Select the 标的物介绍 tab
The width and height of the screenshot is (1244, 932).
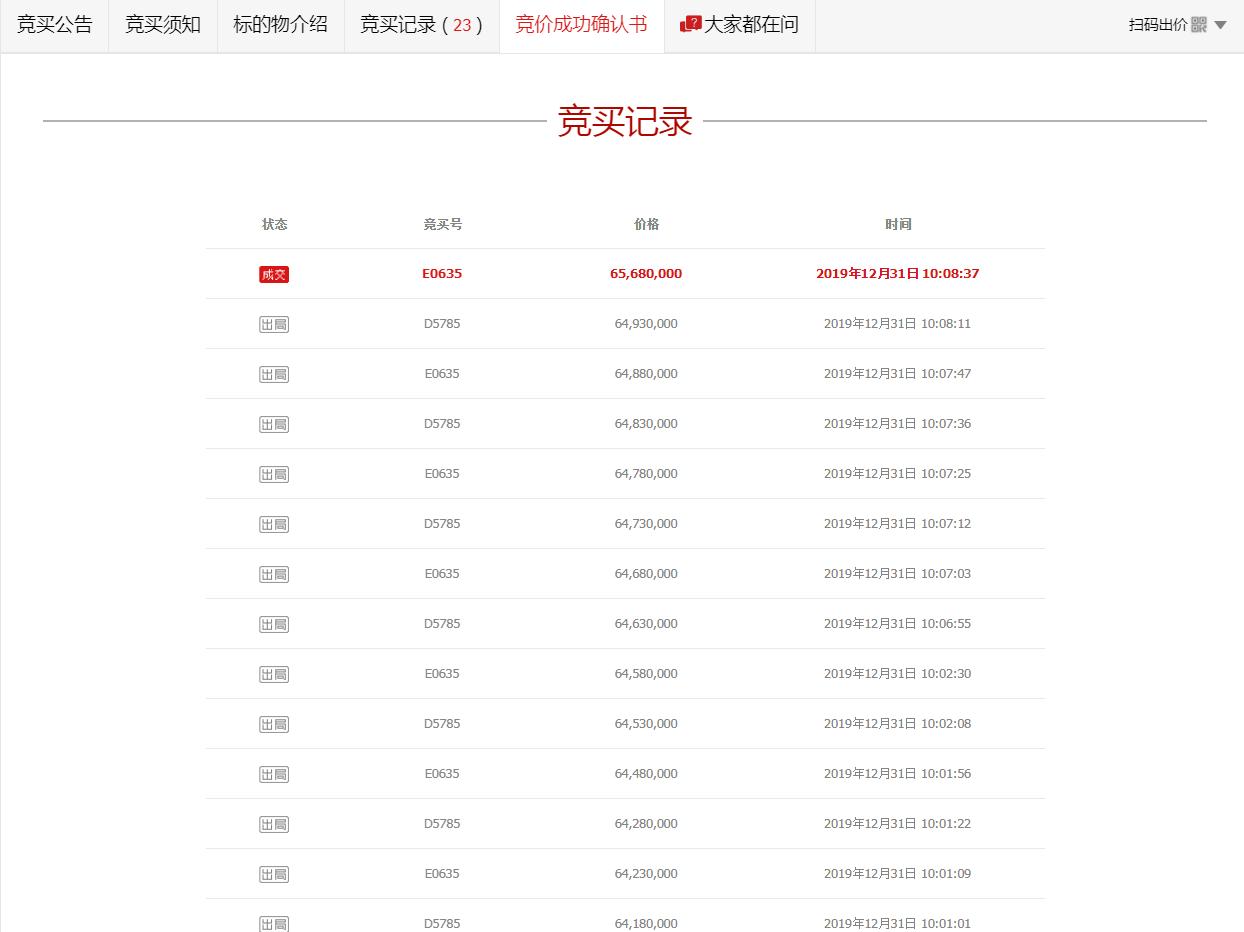click(x=280, y=25)
